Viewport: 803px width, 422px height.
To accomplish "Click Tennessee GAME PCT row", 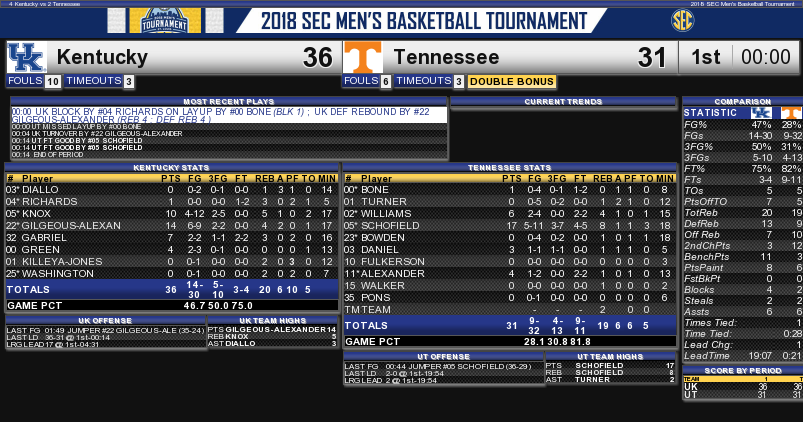I will pyautogui.click(x=510, y=342).
